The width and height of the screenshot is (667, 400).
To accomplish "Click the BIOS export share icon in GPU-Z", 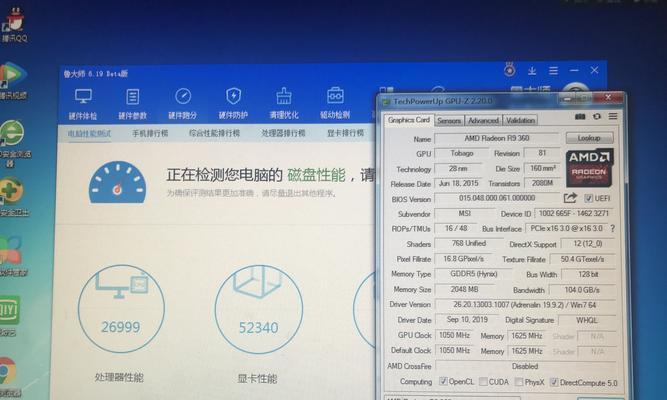I will click(x=570, y=198).
